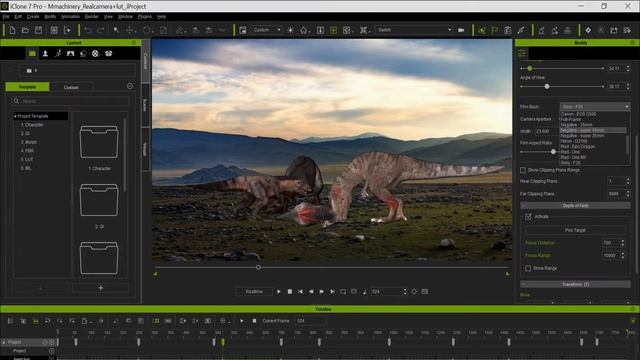Image resolution: width=640 pixels, height=360 pixels.
Task: Click the Redo arrow in the top toolbar
Action: click(x=100, y=30)
